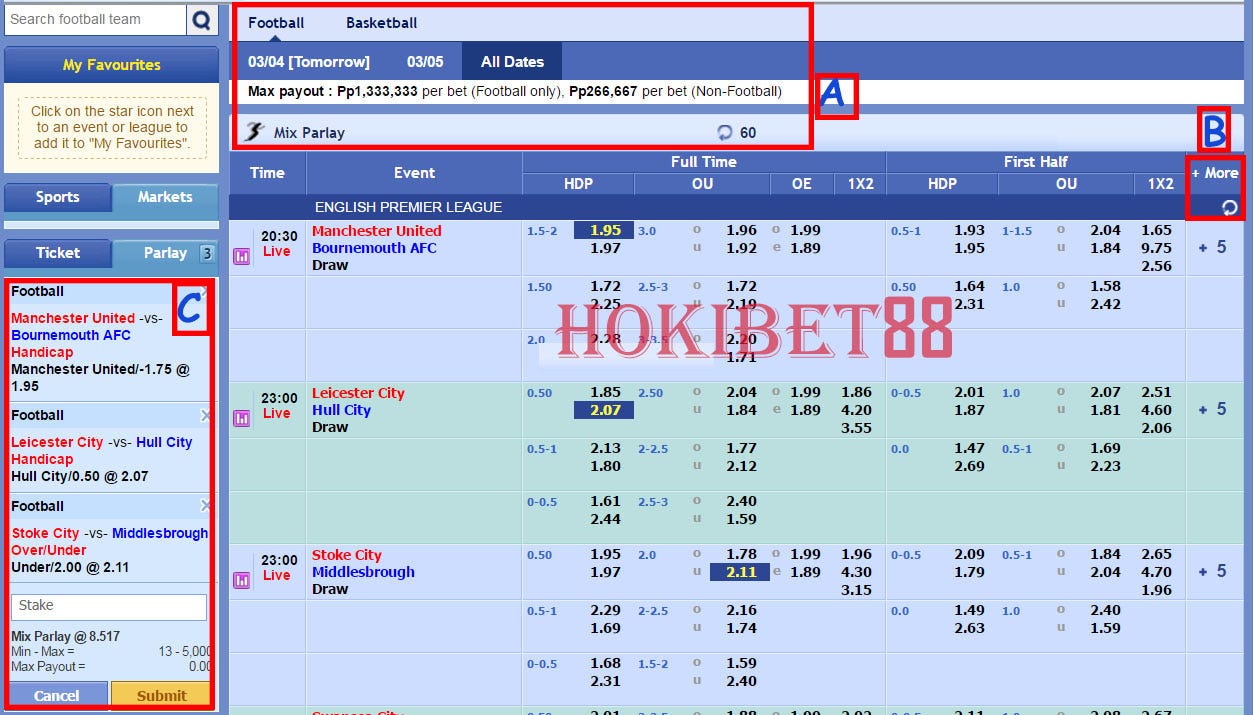Select Manchester United over odds 1.96

point(741,230)
